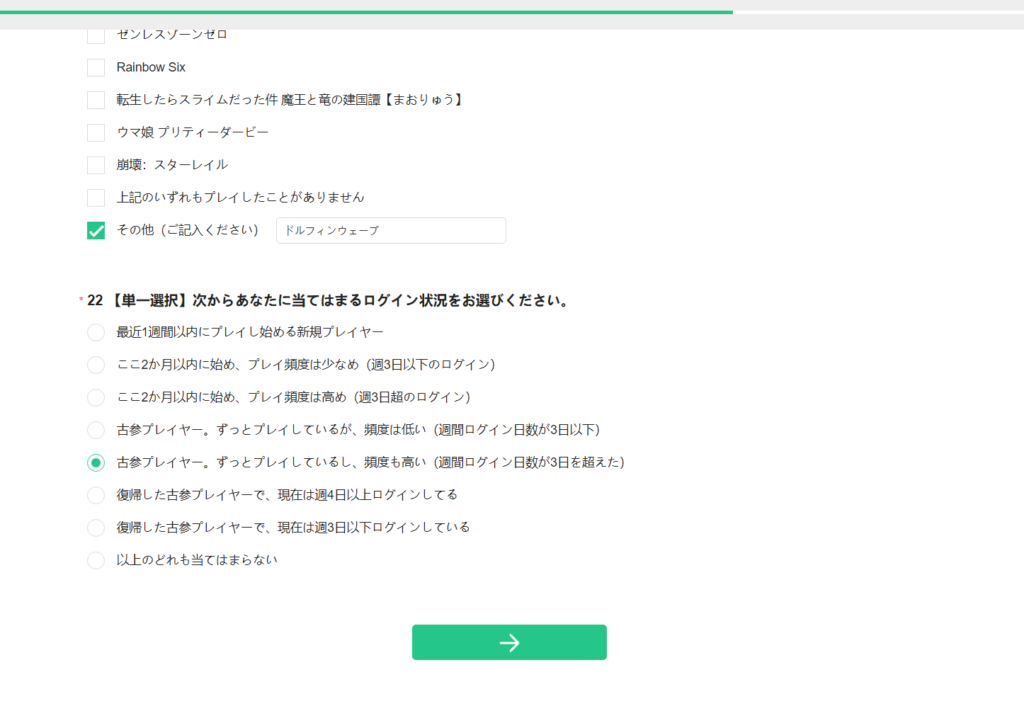Choose ここ2か月以内 プレイ頻度は少なめ option
The width and height of the screenshot is (1024, 711).
[96, 365]
